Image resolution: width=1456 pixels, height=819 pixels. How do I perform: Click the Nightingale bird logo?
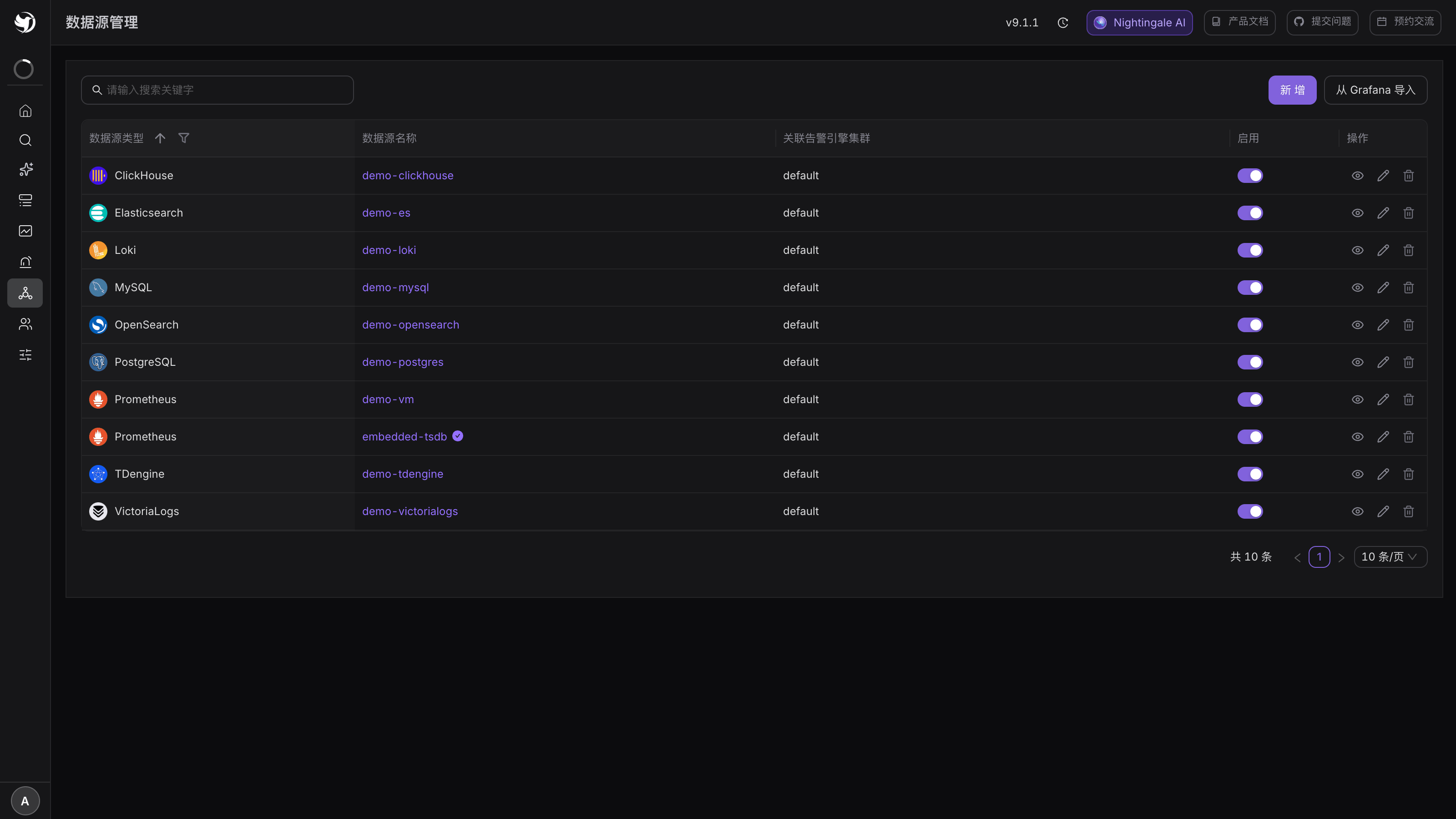tap(25, 23)
